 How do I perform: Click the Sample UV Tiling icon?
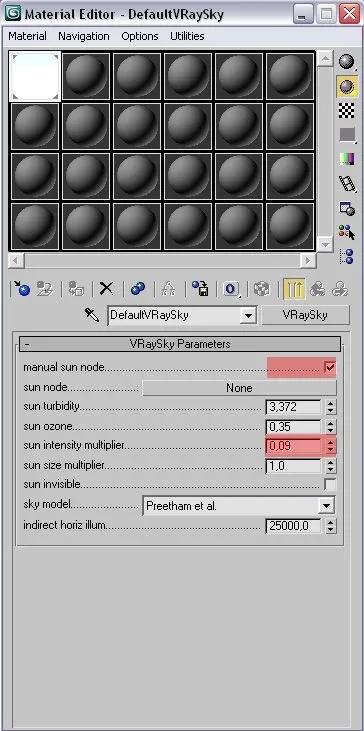click(347, 135)
